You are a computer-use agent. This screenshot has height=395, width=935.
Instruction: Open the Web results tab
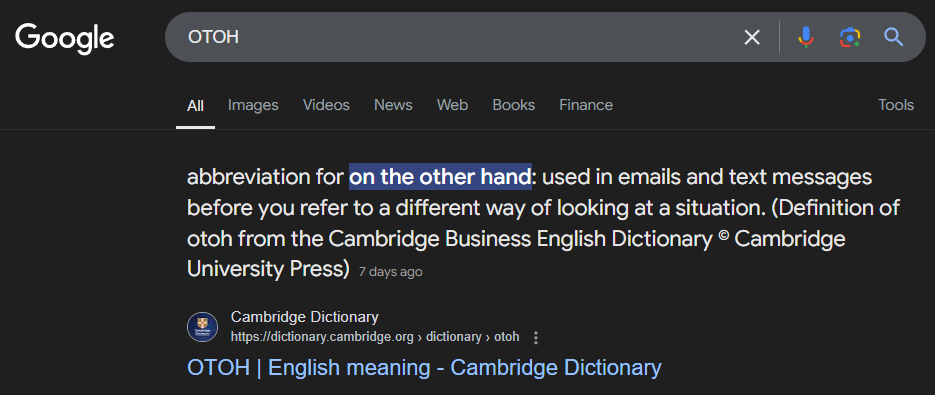pos(452,105)
